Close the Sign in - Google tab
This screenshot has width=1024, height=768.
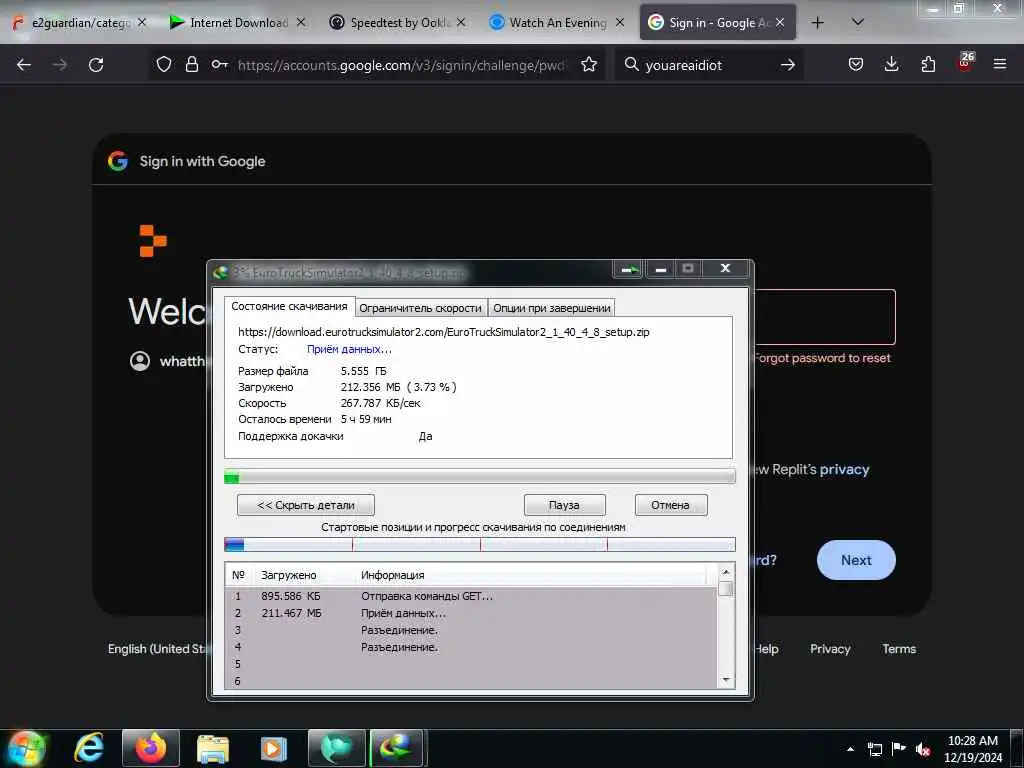pos(780,22)
